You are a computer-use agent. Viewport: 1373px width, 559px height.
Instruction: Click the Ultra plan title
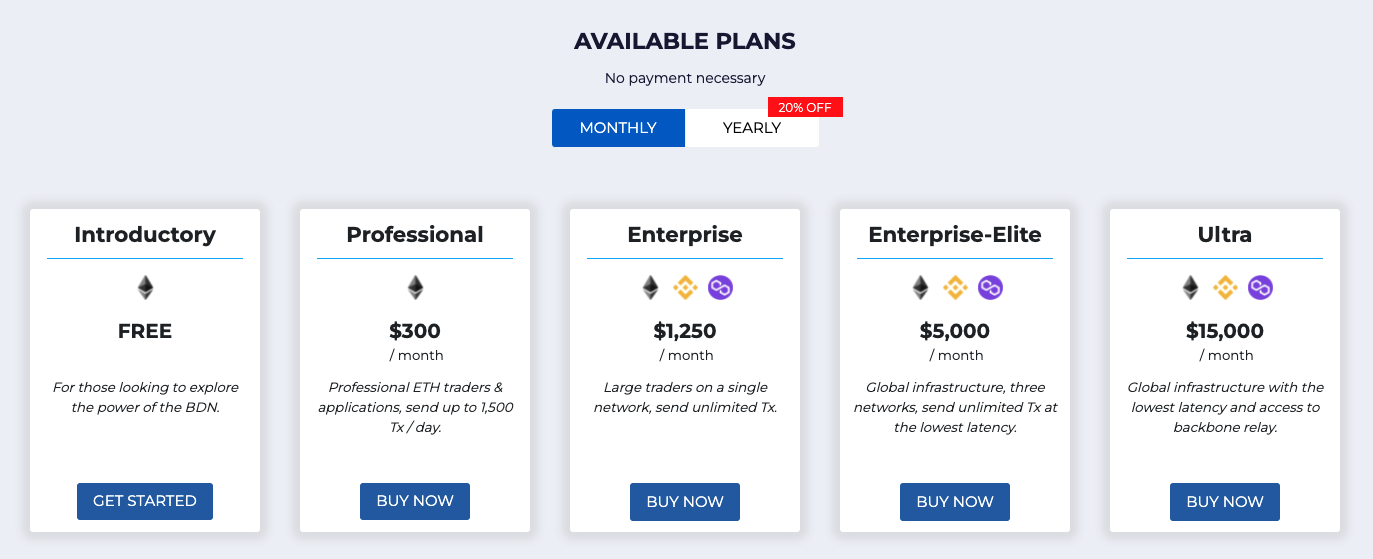point(1225,235)
